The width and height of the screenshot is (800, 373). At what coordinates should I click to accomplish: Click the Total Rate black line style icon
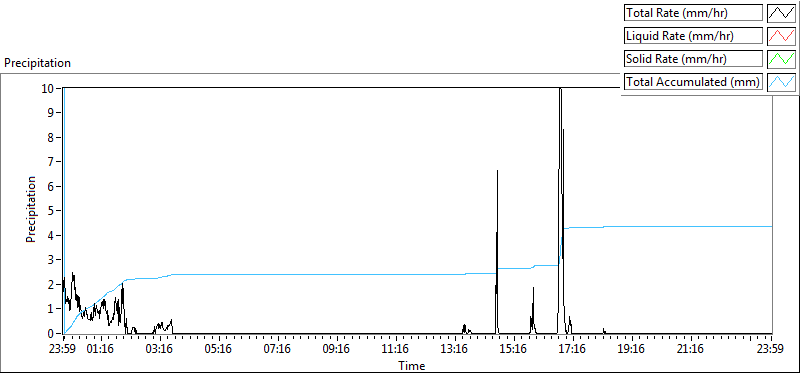point(781,13)
